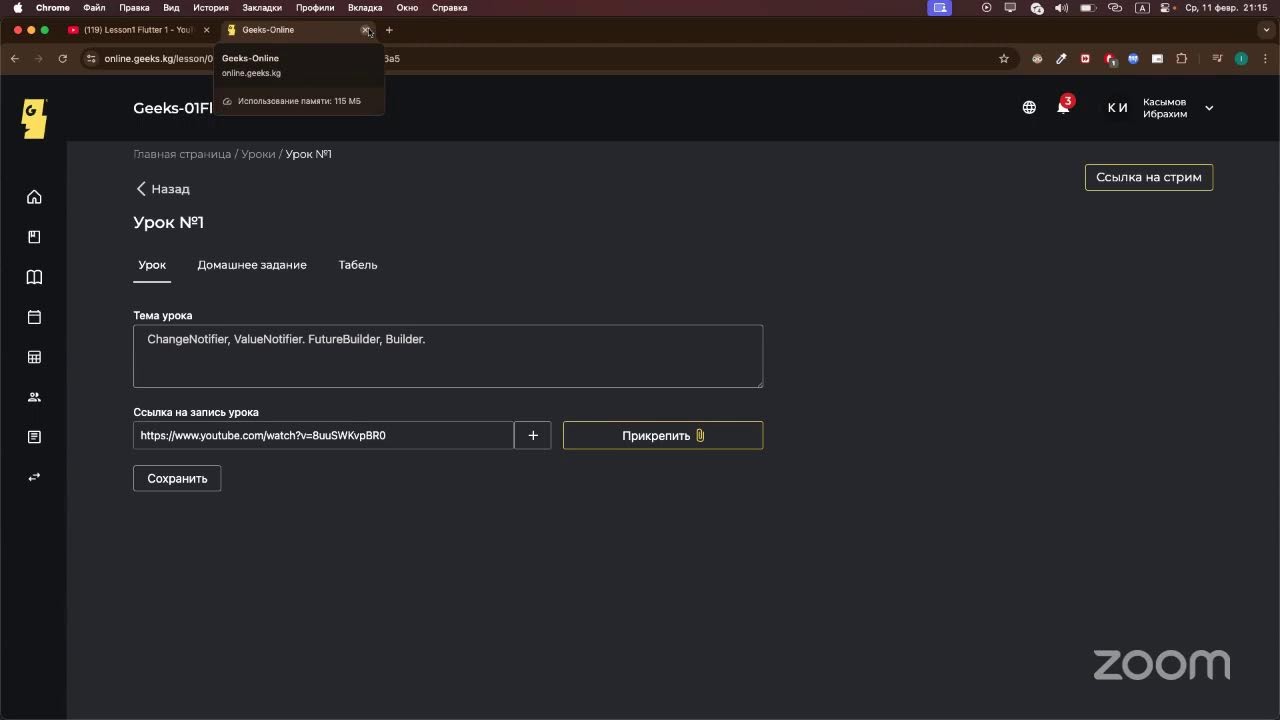Click the Geeks-01Fl course title

pos(173,108)
